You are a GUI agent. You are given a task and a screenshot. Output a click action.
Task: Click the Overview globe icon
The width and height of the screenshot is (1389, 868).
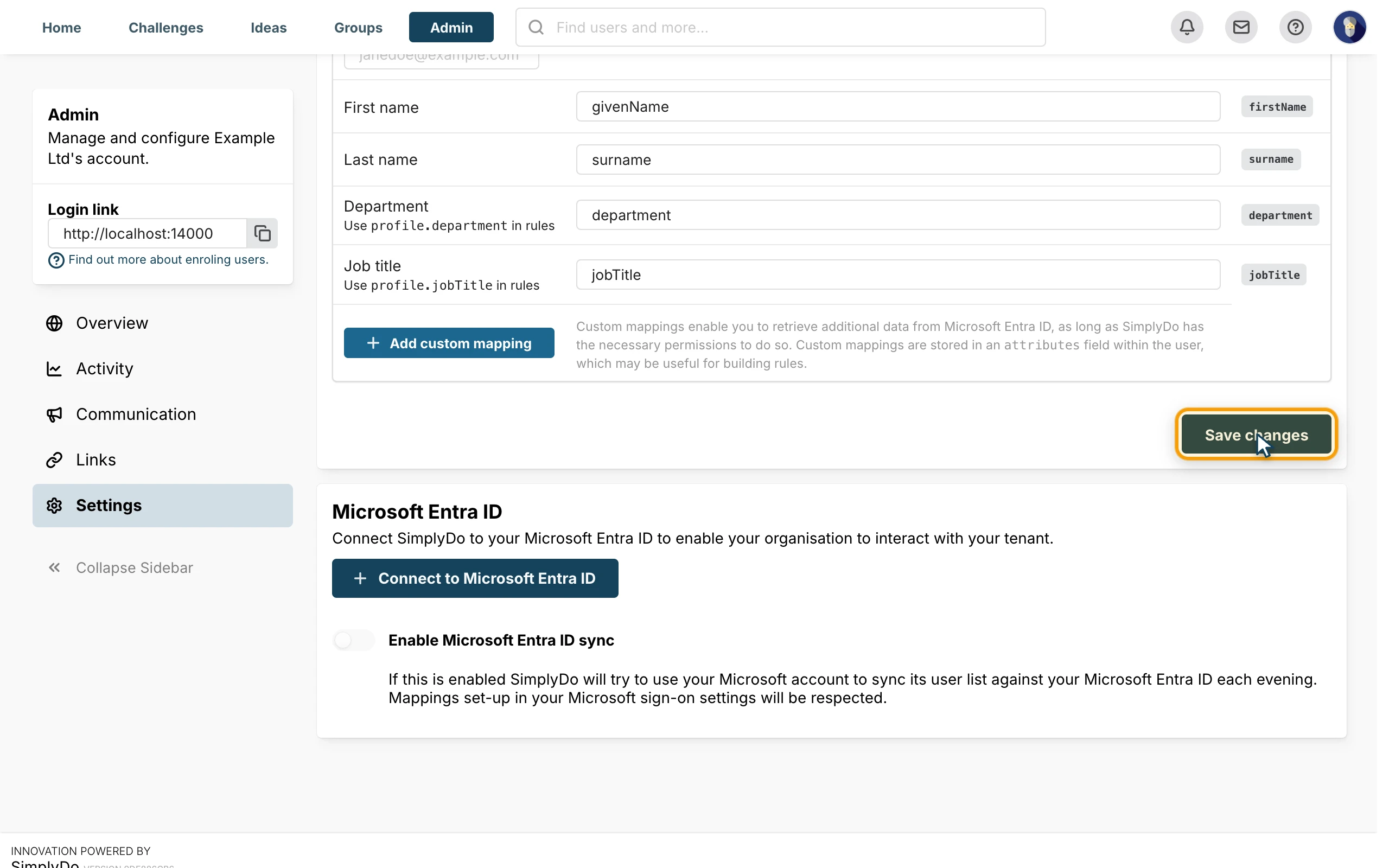pyautogui.click(x=54, y=323)
